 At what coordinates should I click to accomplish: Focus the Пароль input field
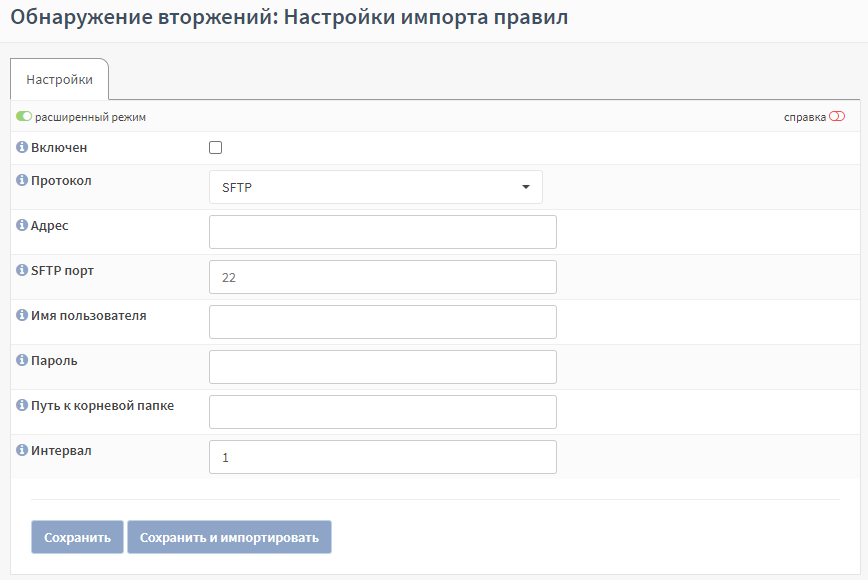click(383, 367)
